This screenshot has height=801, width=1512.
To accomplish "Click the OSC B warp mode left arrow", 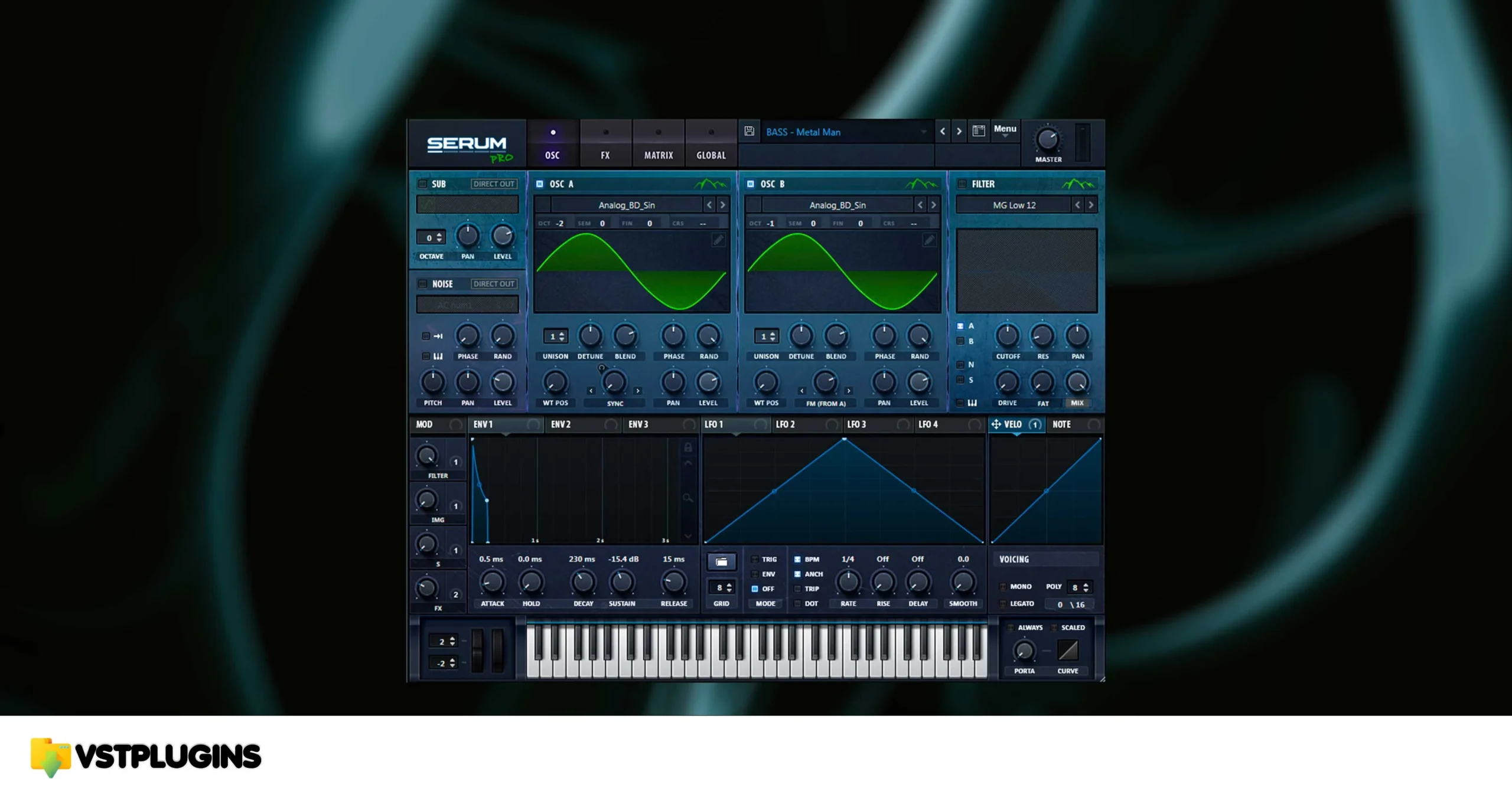I will [x=801, y=391].
